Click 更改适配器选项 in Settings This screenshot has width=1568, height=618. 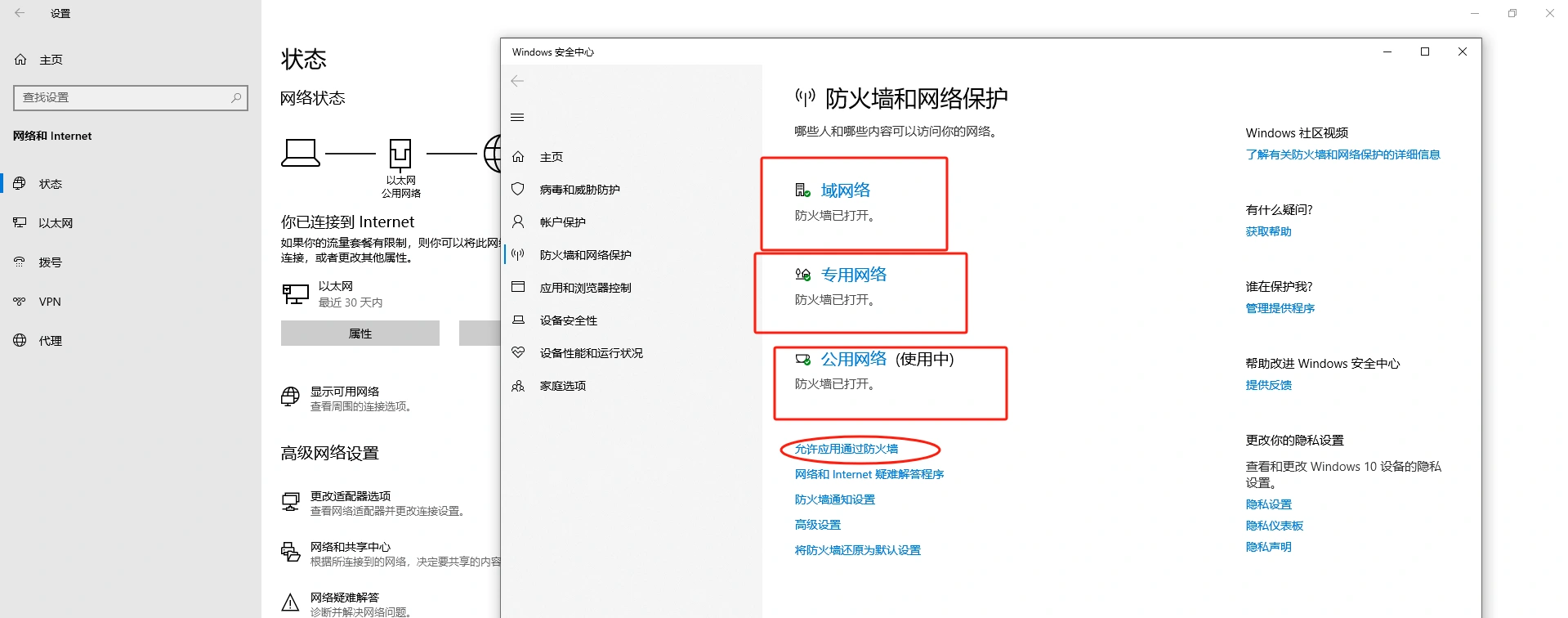coord(351,496)
